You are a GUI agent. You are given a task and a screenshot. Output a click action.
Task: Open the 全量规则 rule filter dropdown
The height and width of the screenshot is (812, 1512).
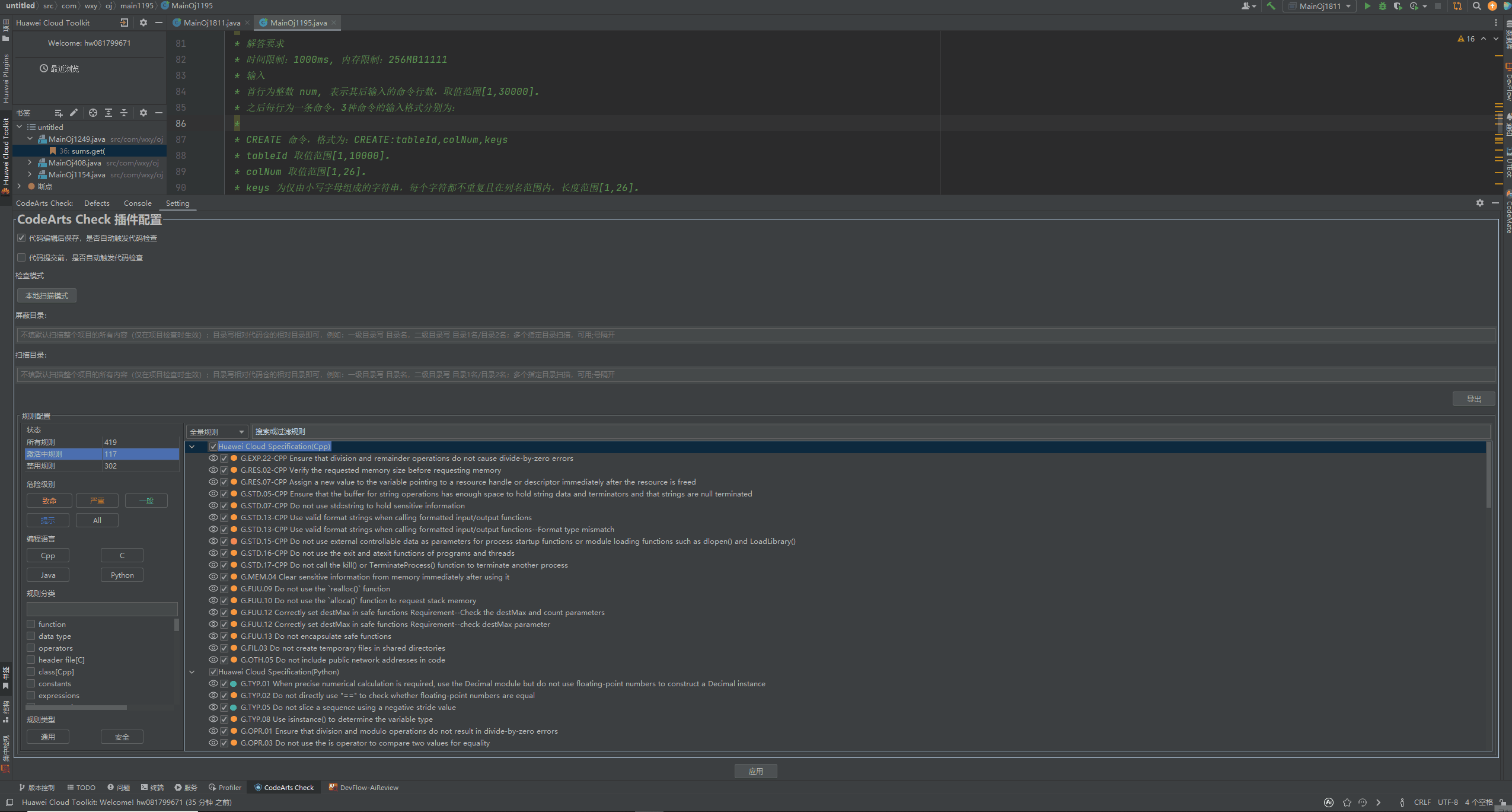tap(216, 432)
